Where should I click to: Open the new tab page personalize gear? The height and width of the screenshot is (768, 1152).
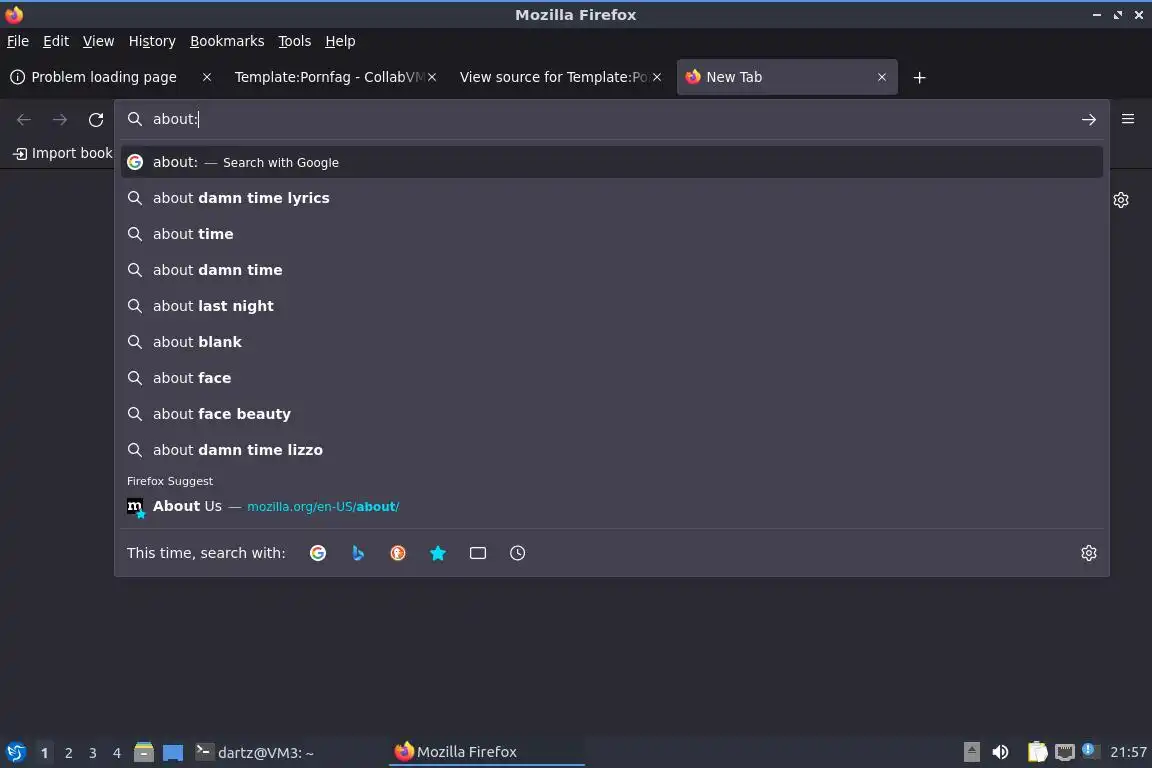pyautogui.click(x=1120, y=200)
